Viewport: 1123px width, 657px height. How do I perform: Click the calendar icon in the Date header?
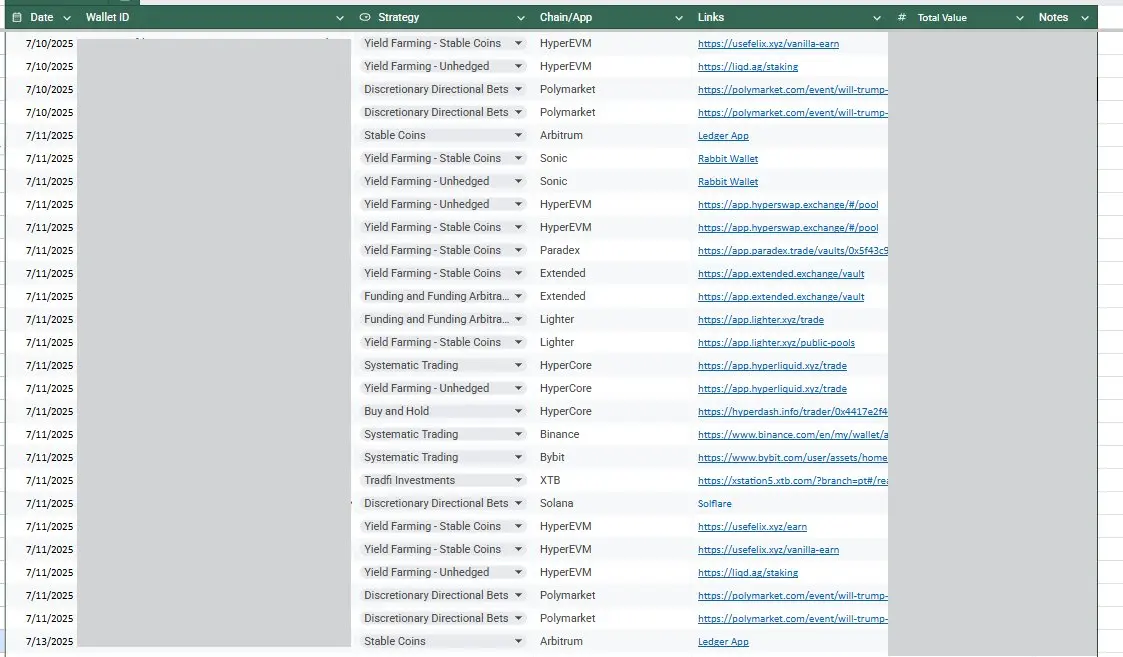(17, 17)
